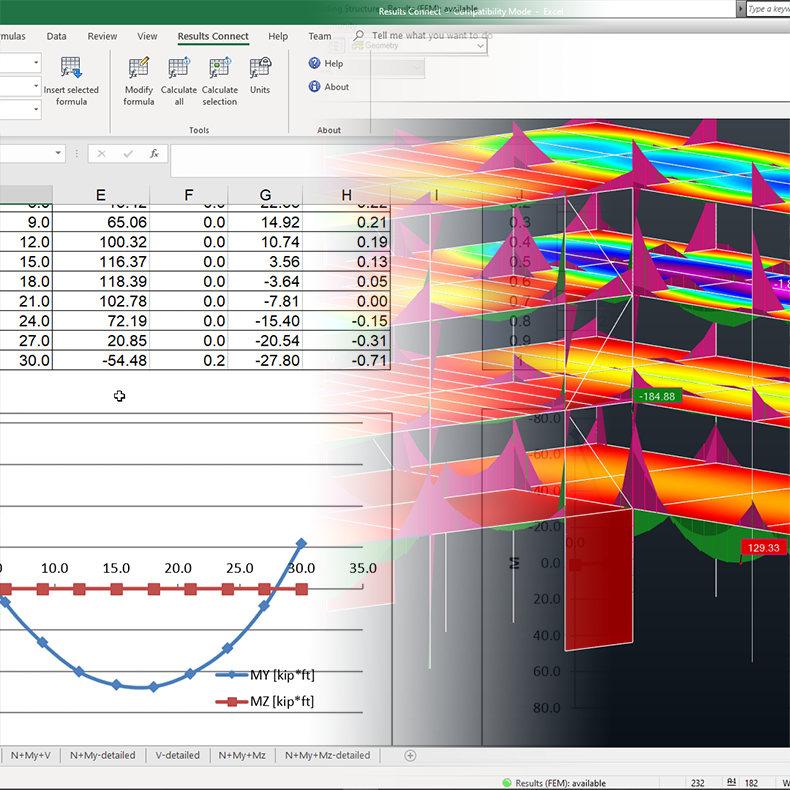
Task: Add a new sheet with the plus icon
Action: pyautogui.click(x=410, y=756)
